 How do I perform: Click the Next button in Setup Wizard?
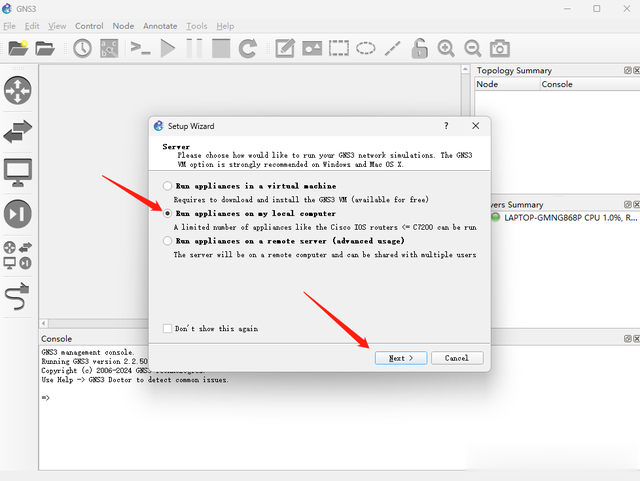click(x=401, y=358)
